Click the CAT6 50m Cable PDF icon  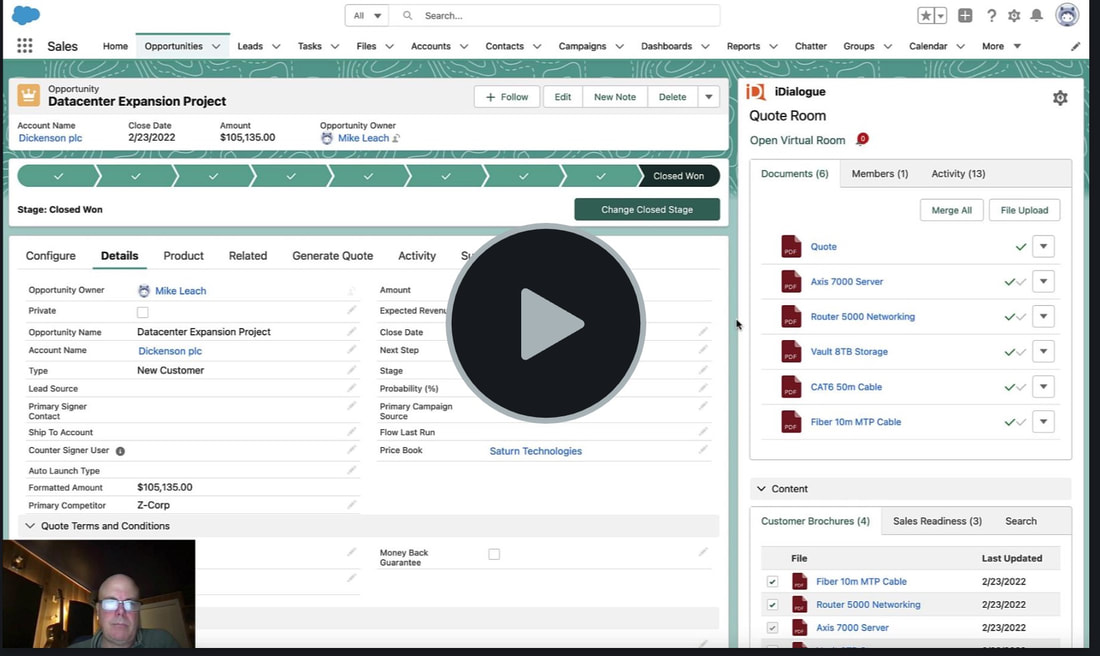pyautogui.click(x=791, y=387)
